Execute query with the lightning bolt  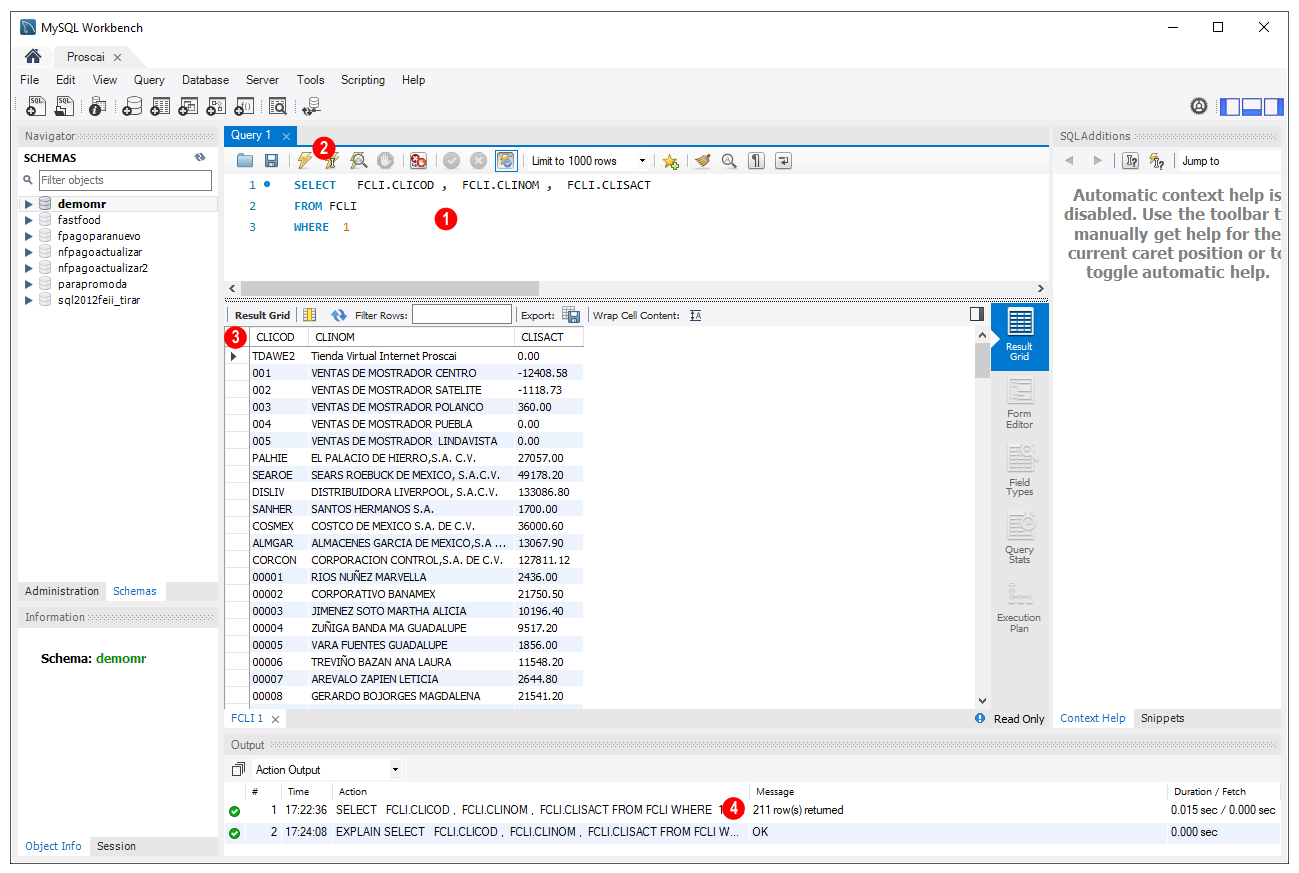click(x=304, y=160)
